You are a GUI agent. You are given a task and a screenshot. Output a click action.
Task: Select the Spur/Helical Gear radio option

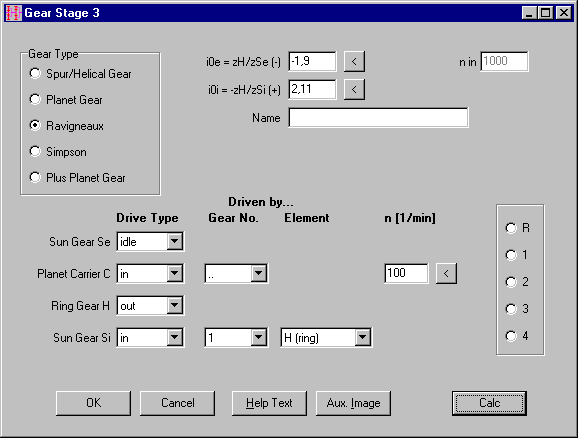click(x=80, y=74)
